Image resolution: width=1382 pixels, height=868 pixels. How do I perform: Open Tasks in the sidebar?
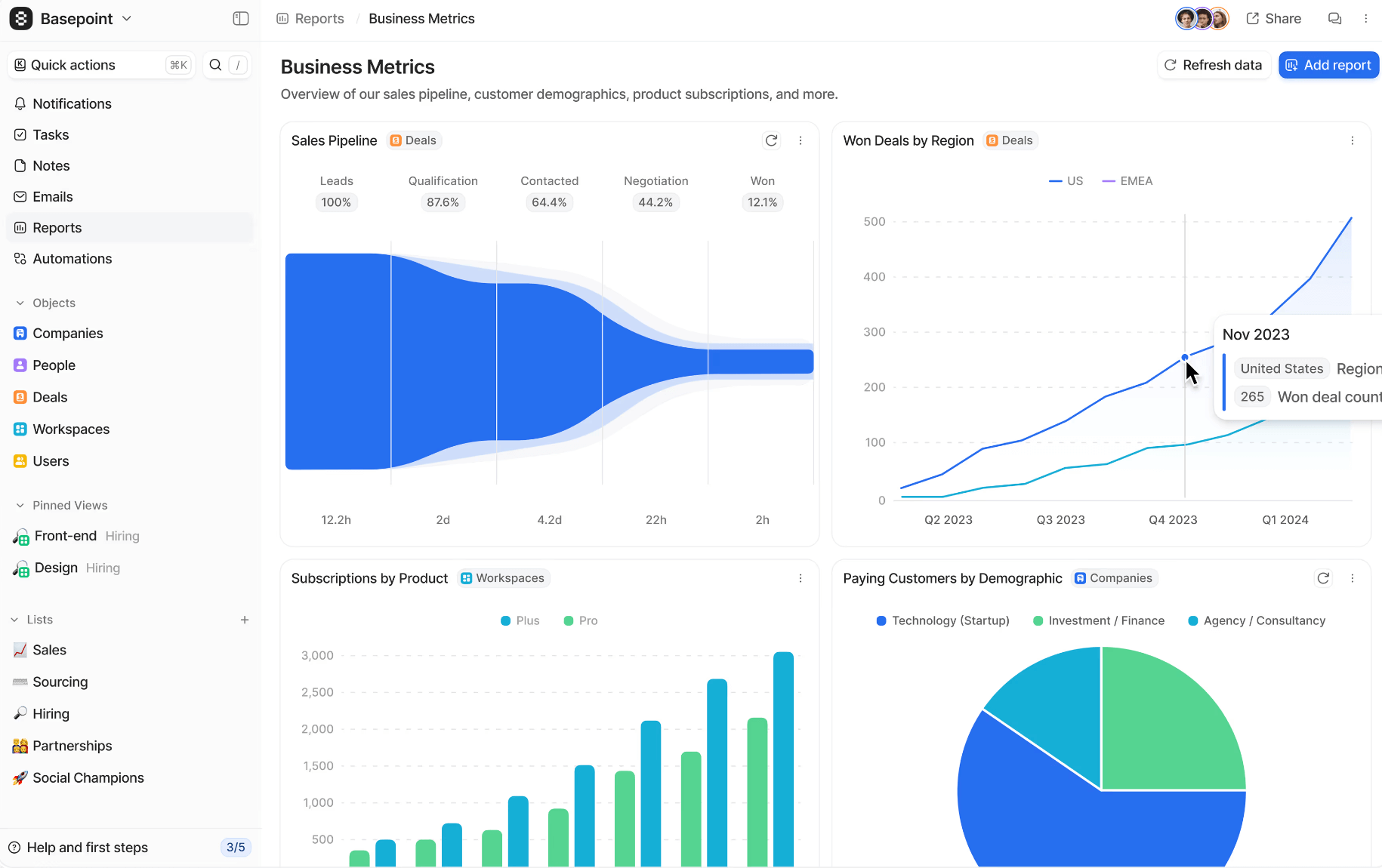pos(130,134)
